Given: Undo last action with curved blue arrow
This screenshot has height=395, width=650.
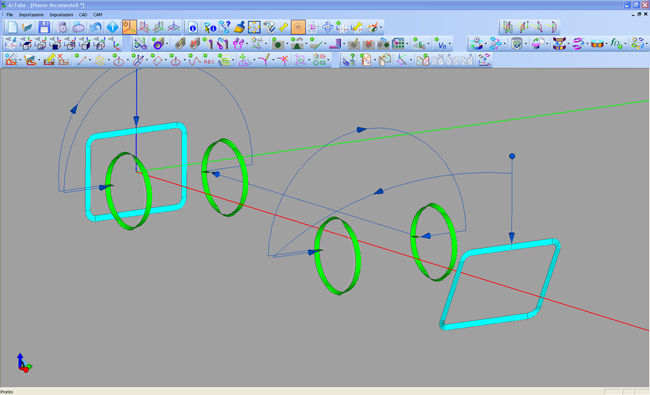Looking at the screenshot, I should point(96,27).
